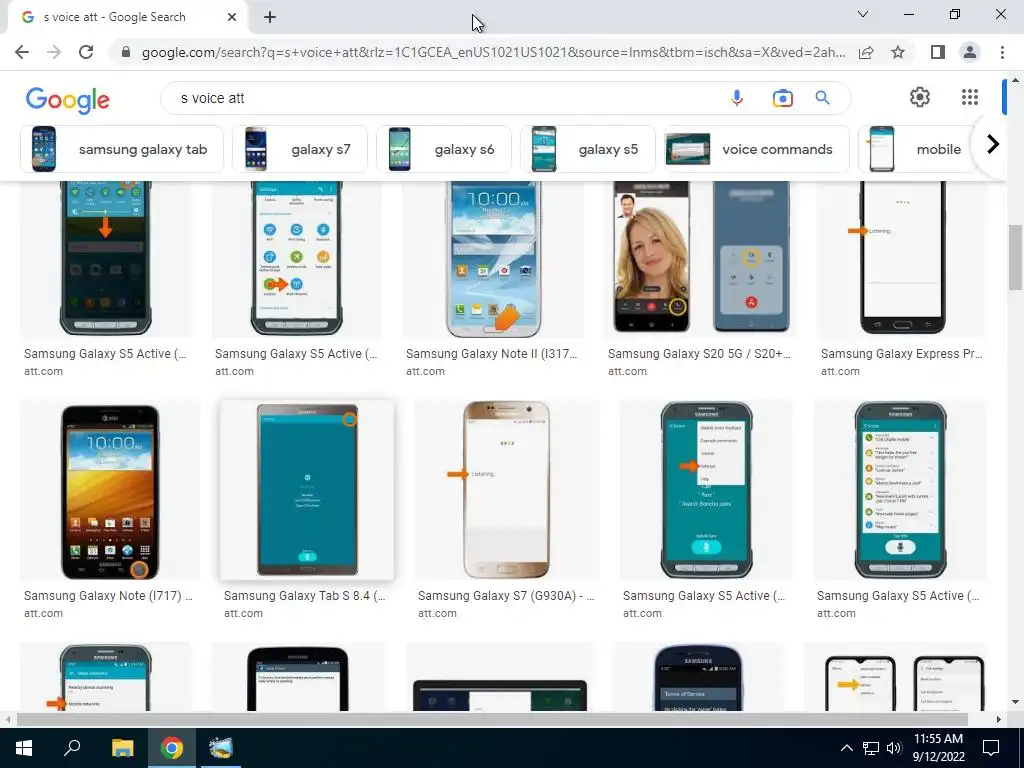The height and width of the screenshot is (768, 1024).
Task: Click the scroll right arrow
Action: pyautogui.click(x=998, y=719)
